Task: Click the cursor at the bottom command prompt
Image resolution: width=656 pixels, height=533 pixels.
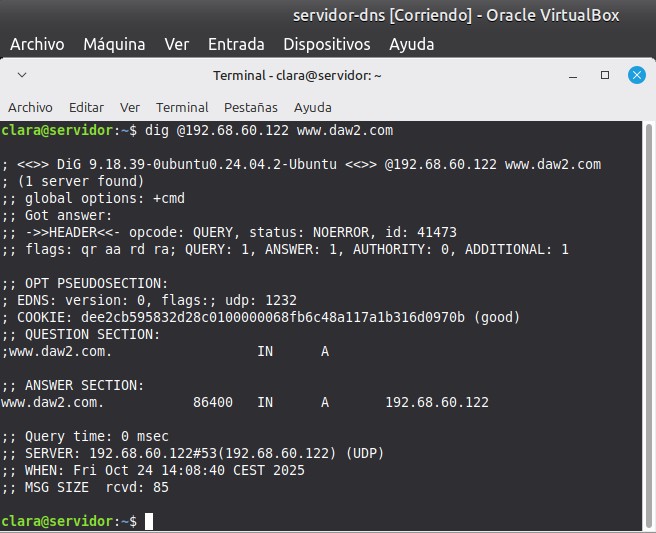Action: [149, 521]
